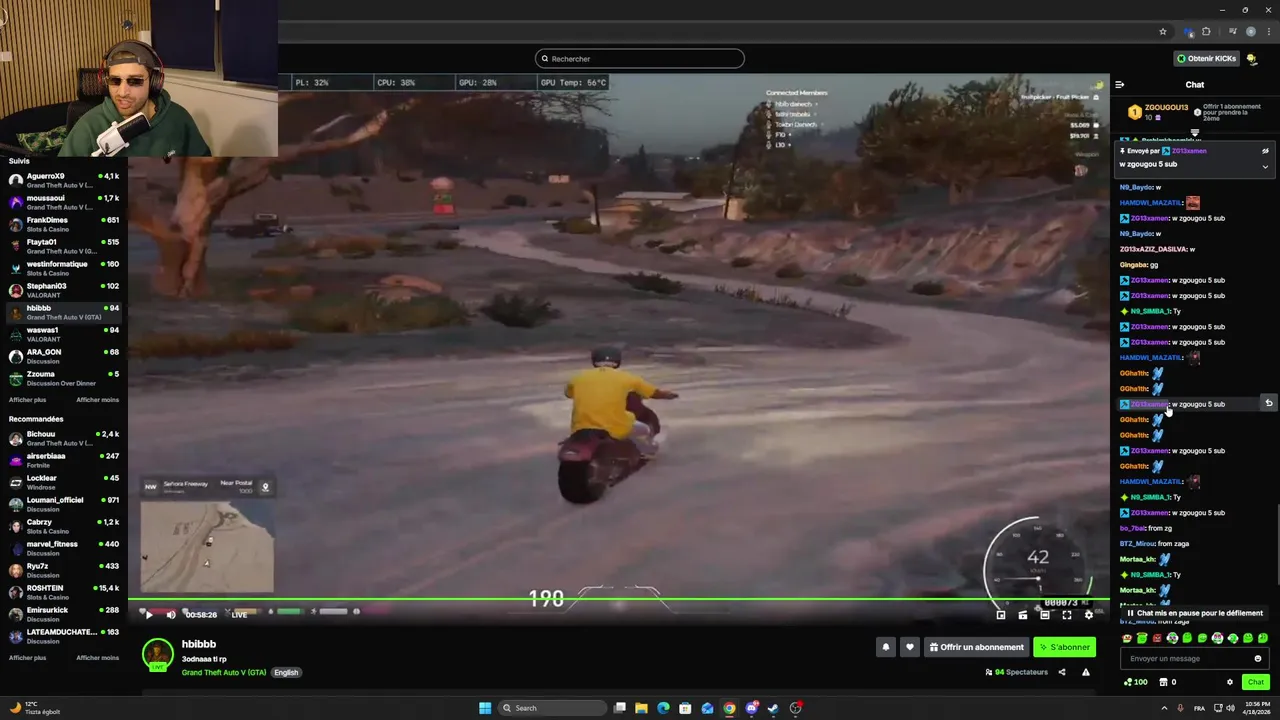Image resolution: width=1280 pixels, height=720 pixels.
Task: Open moussaoui channel in sidebar
Action: [63, 202]
